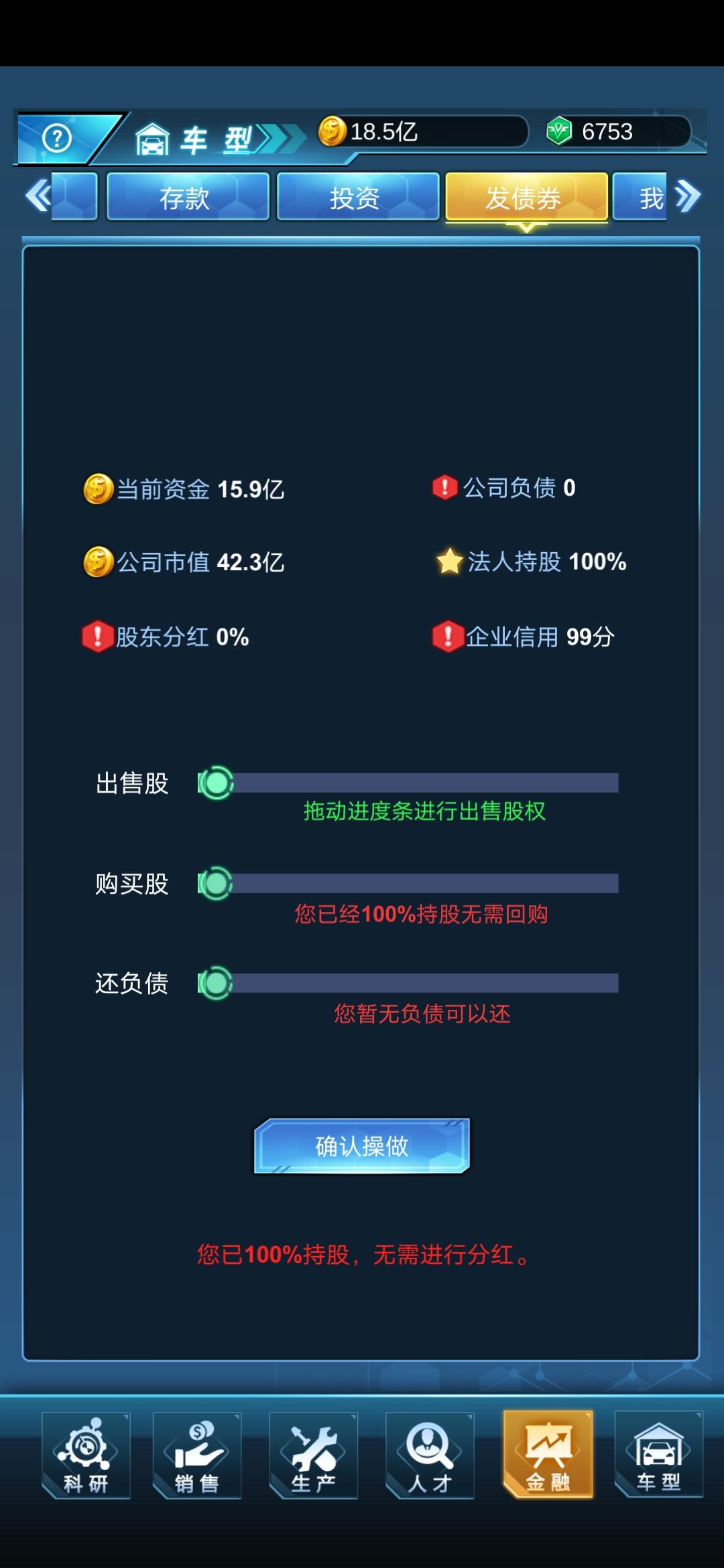Tap the gold coin 18.5亿 balance
Screen dimensions: 724x1568
pyautogui.click(x=424, y=131)
